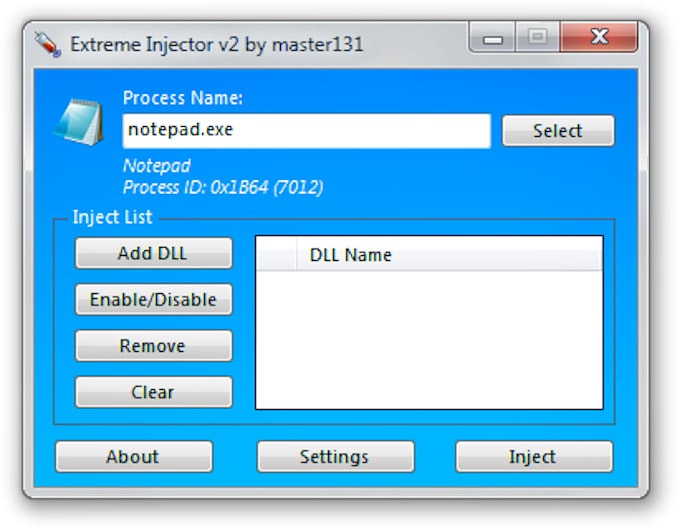Screen dimensions: 680x531
Task: Click the window title text
Action: (216, 44)
